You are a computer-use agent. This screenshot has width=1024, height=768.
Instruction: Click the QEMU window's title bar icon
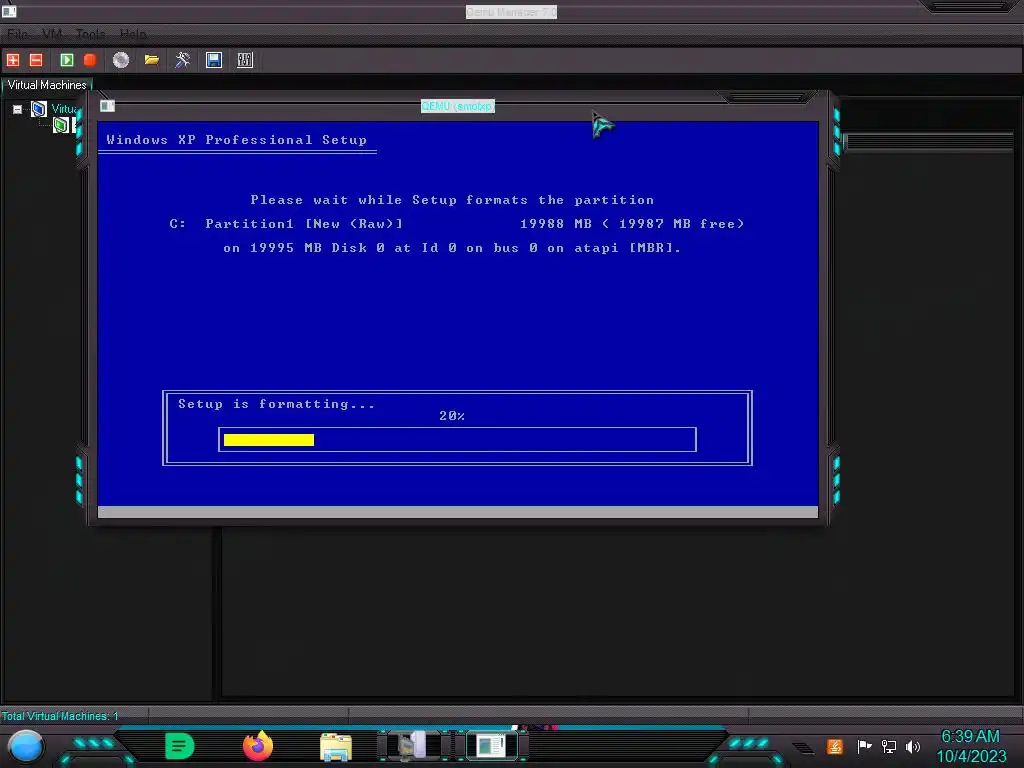tap(108, 106)
